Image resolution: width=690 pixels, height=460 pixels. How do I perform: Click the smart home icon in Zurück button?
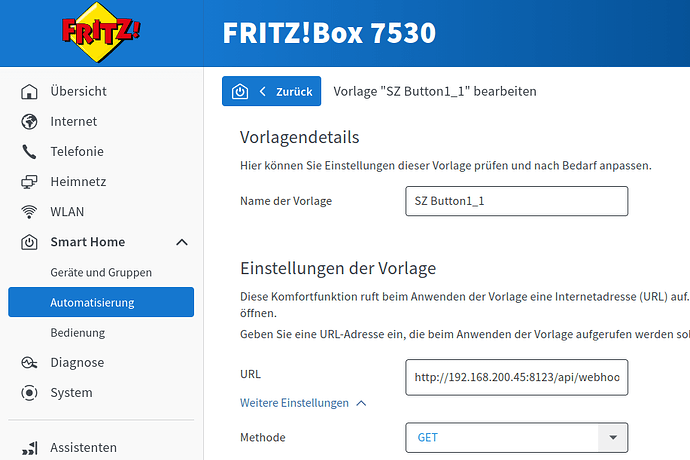(240, 92)
